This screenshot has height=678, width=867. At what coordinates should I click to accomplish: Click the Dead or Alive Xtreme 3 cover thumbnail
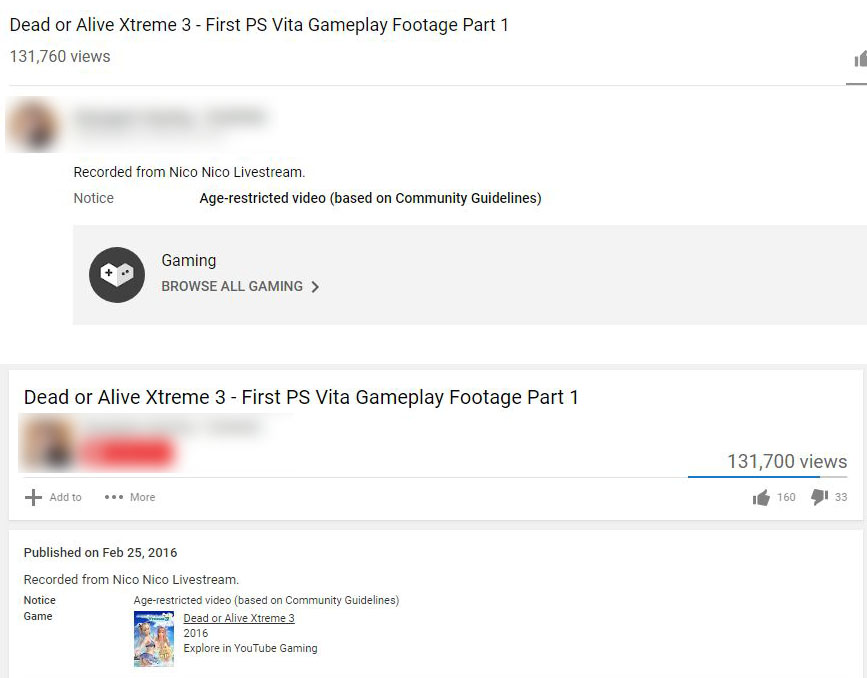click(x=154, y=639)
